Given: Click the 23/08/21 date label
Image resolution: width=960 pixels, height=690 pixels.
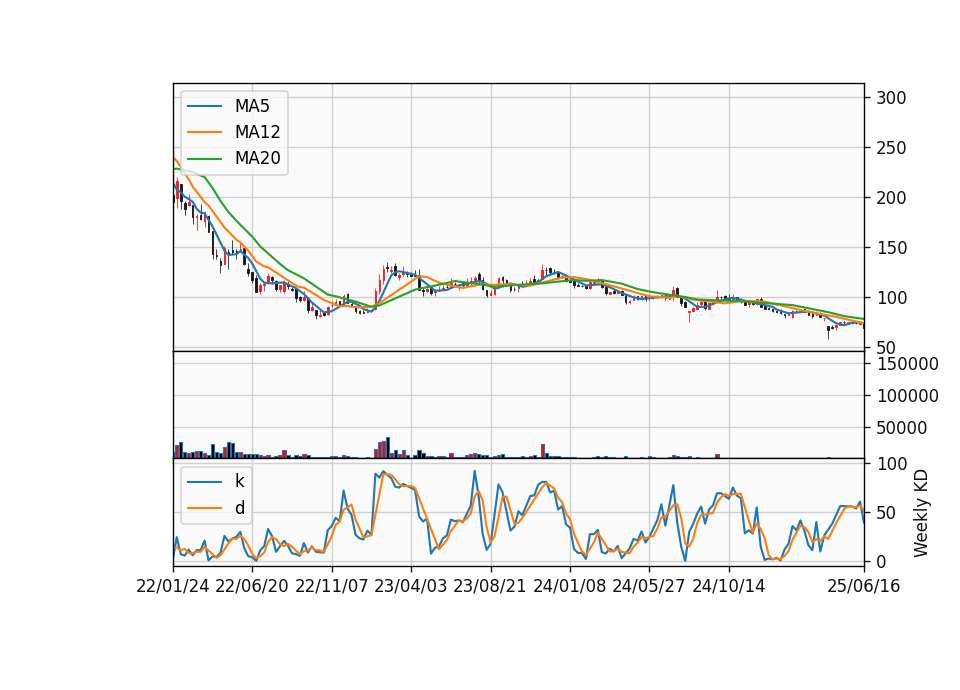Looking at the screenshot, I should [490, 587].
